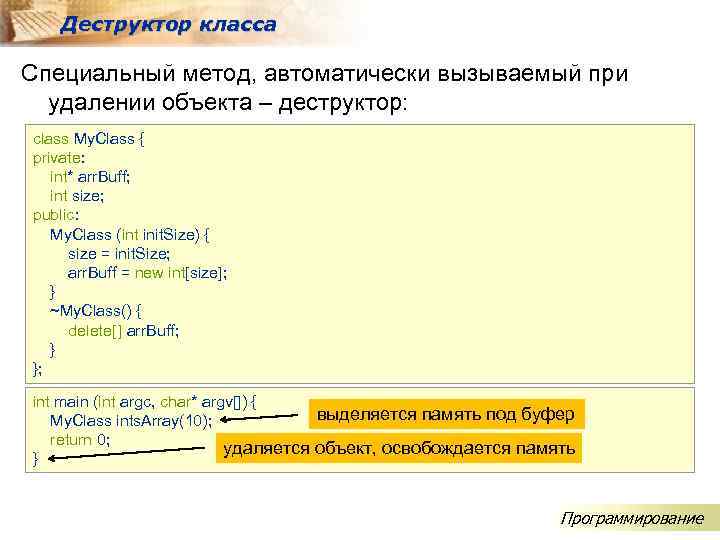Click the line 'удалении объекта – деструктор:'

pyautogui.click(x=228, y=102)
